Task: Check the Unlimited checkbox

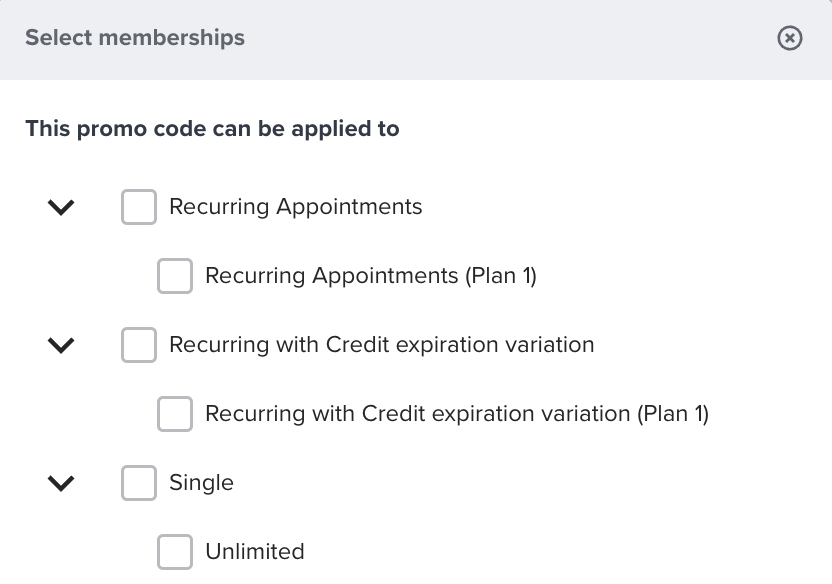Action: pos(175,551)
